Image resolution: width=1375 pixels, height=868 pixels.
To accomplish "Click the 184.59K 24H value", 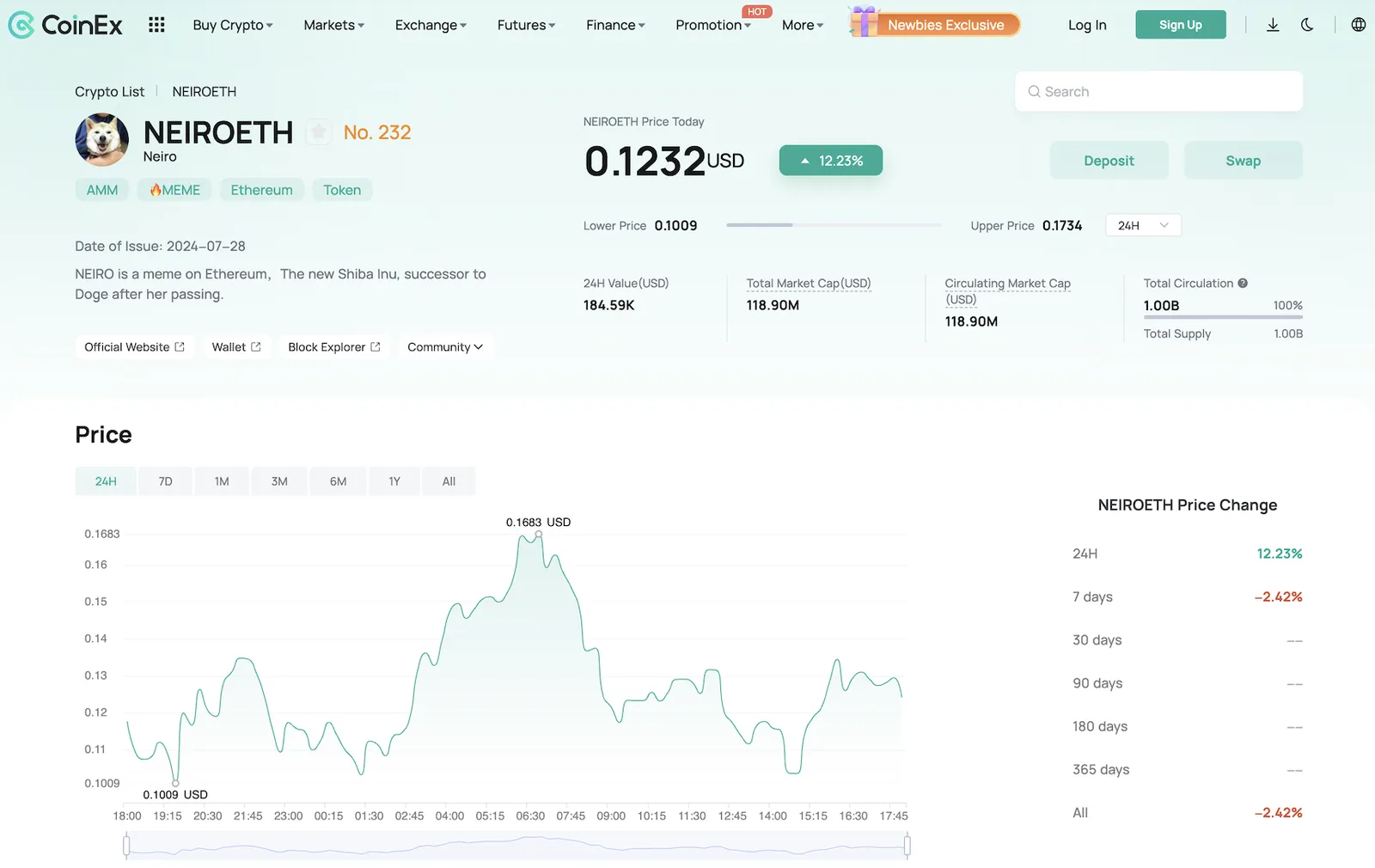I will tap(608, 305).
